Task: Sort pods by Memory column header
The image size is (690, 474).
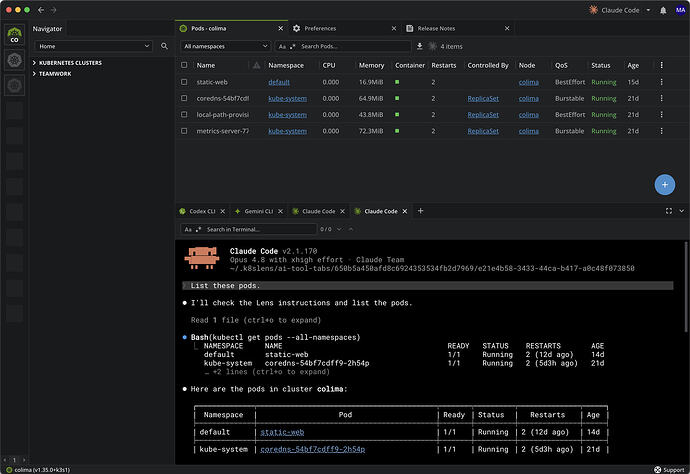Action: [371, 65]
